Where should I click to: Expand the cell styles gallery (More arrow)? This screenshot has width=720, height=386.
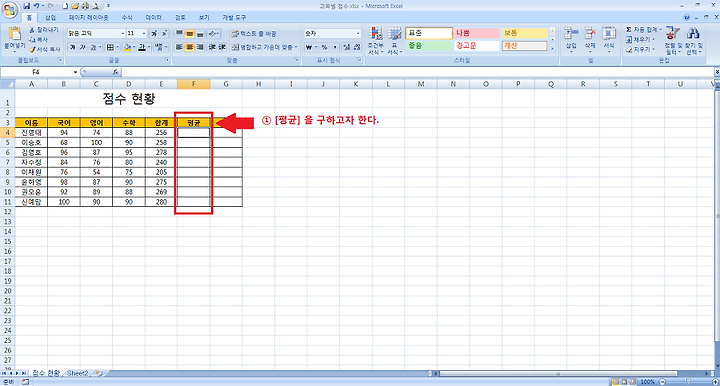552,48
